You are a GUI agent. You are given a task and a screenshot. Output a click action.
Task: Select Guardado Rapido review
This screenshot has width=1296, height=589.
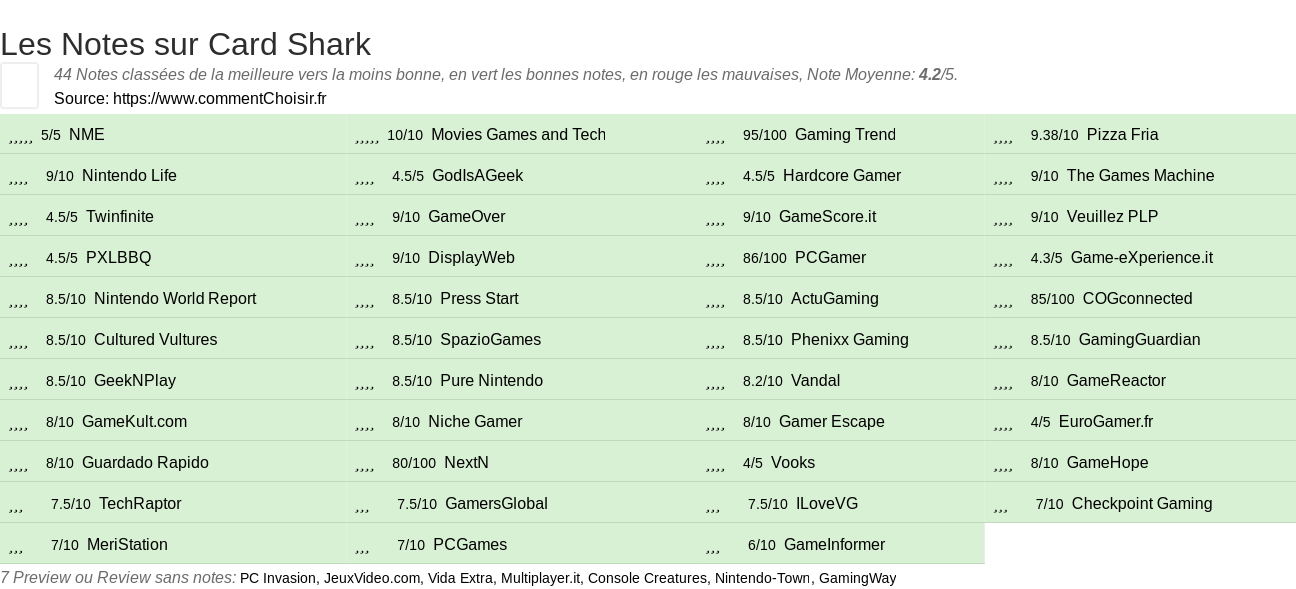coord(173,462)
